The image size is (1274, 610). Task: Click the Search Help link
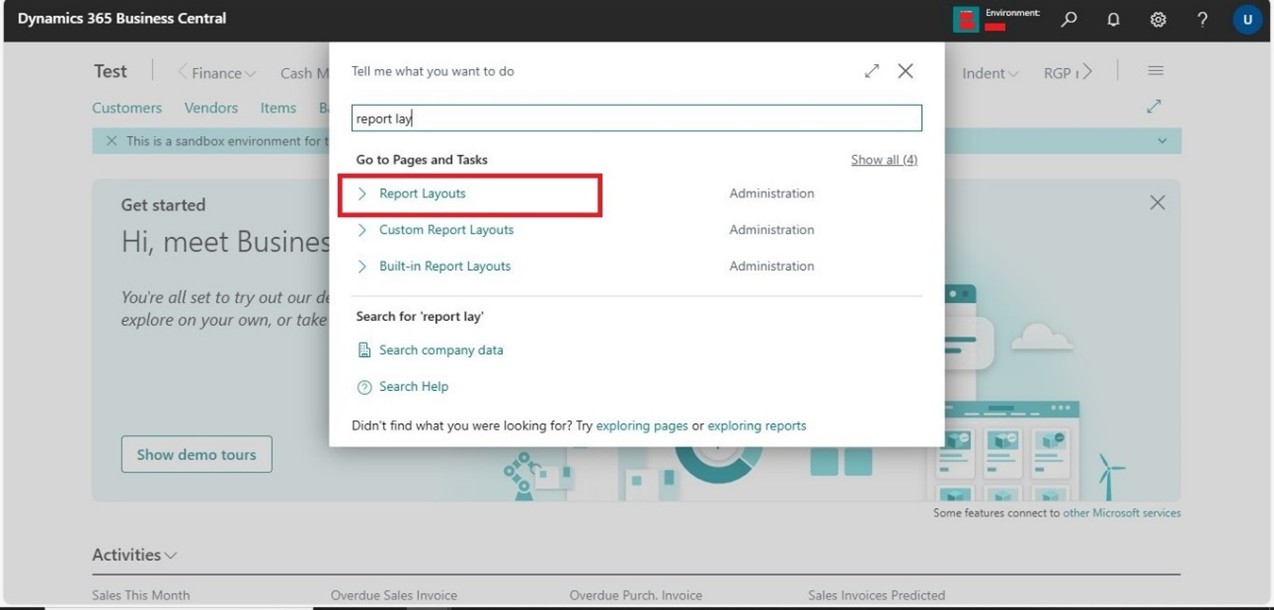pos(413,387)
